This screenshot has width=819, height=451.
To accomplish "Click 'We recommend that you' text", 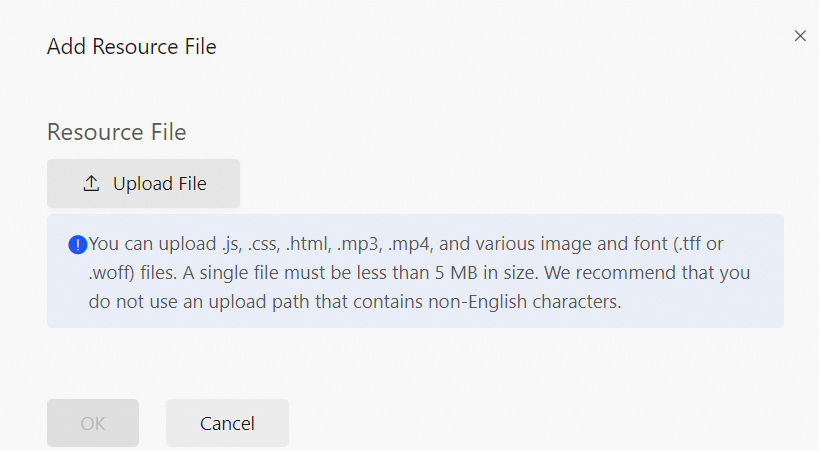I will pyautogui.click(x=647, y=273).
